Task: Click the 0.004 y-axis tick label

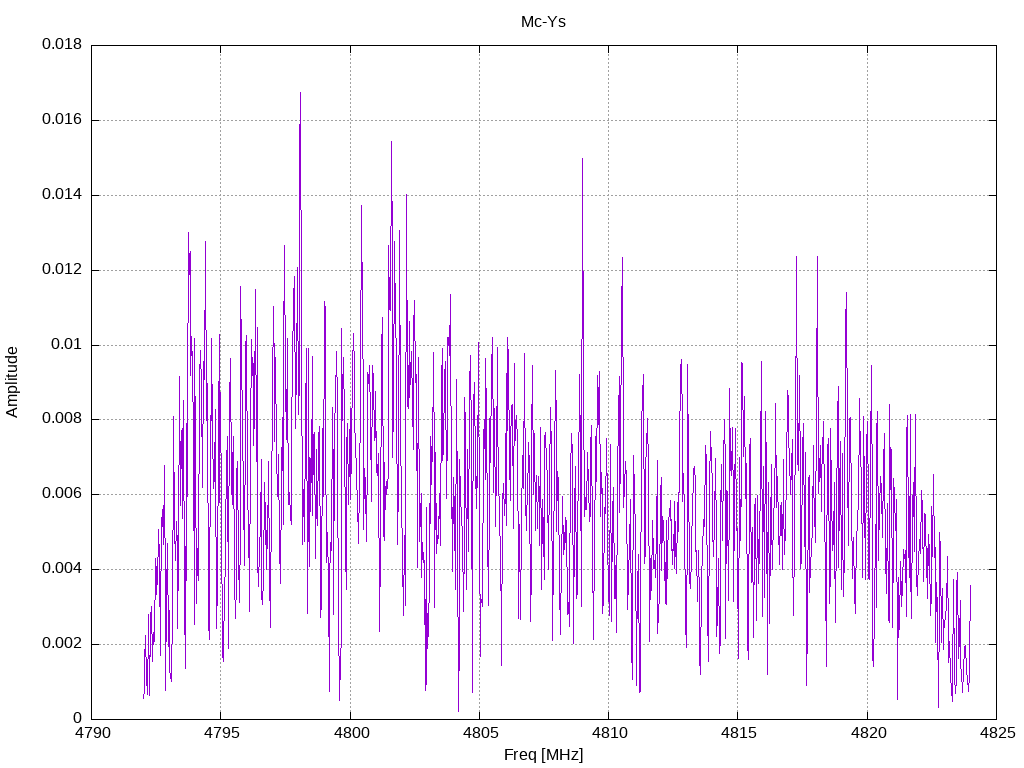Action: point(62,569)
